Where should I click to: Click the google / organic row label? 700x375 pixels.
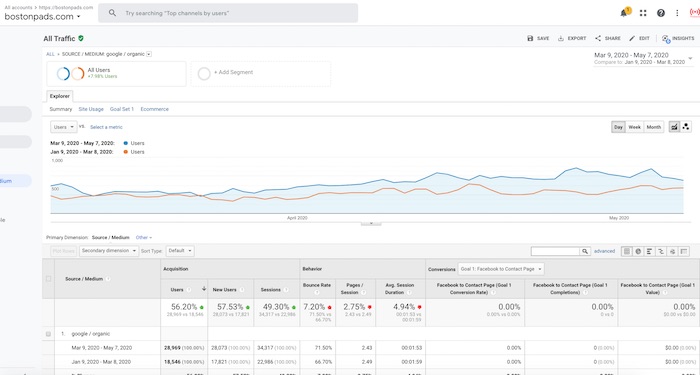coord(91,333)
